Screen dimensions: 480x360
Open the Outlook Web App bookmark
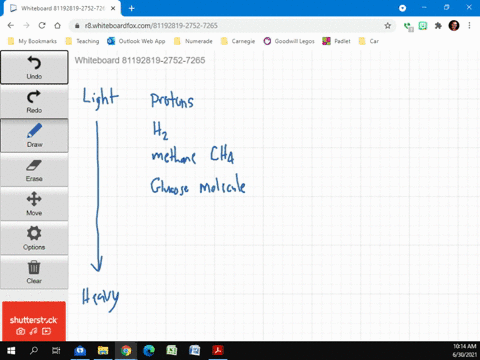pos(136,41)
